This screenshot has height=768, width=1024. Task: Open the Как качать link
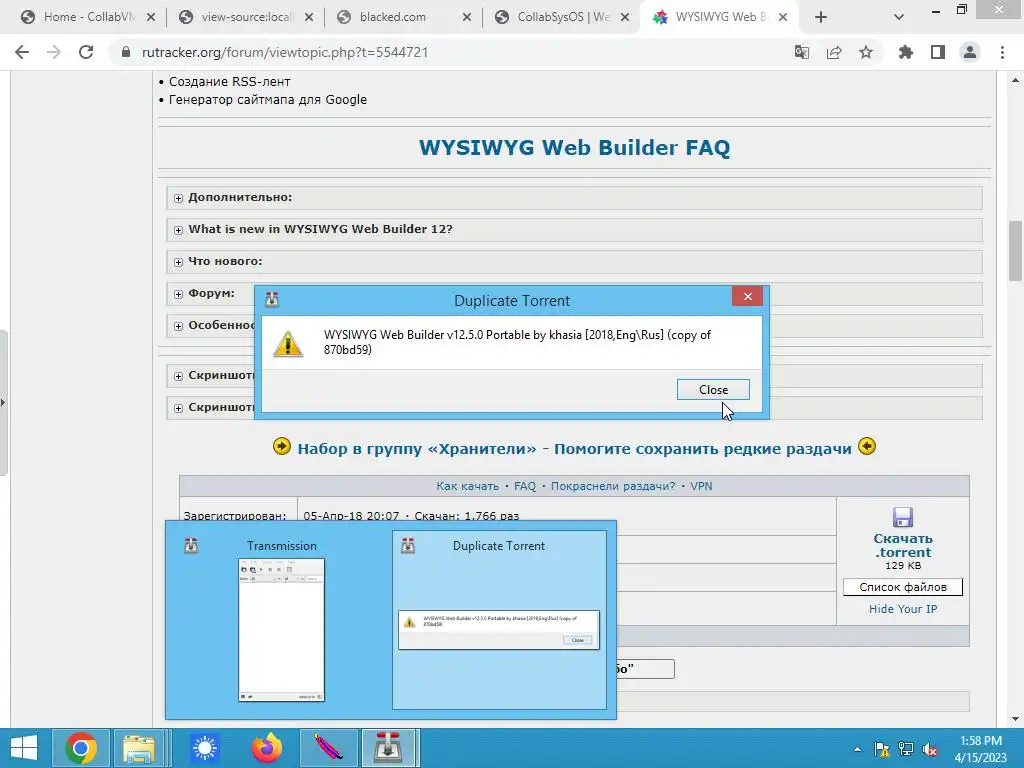click(x=467, y=486)
